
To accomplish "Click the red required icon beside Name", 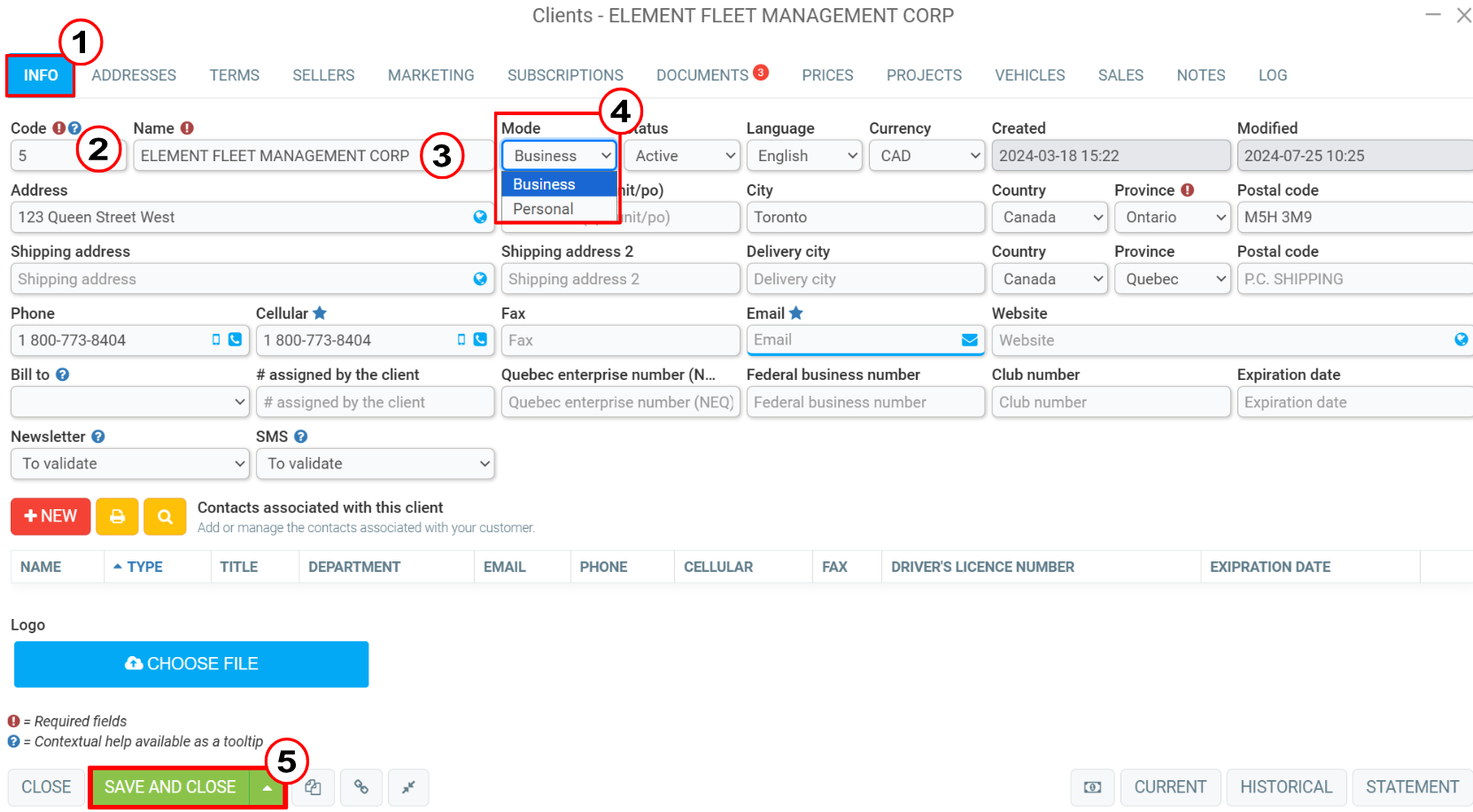I will [187, 128].
